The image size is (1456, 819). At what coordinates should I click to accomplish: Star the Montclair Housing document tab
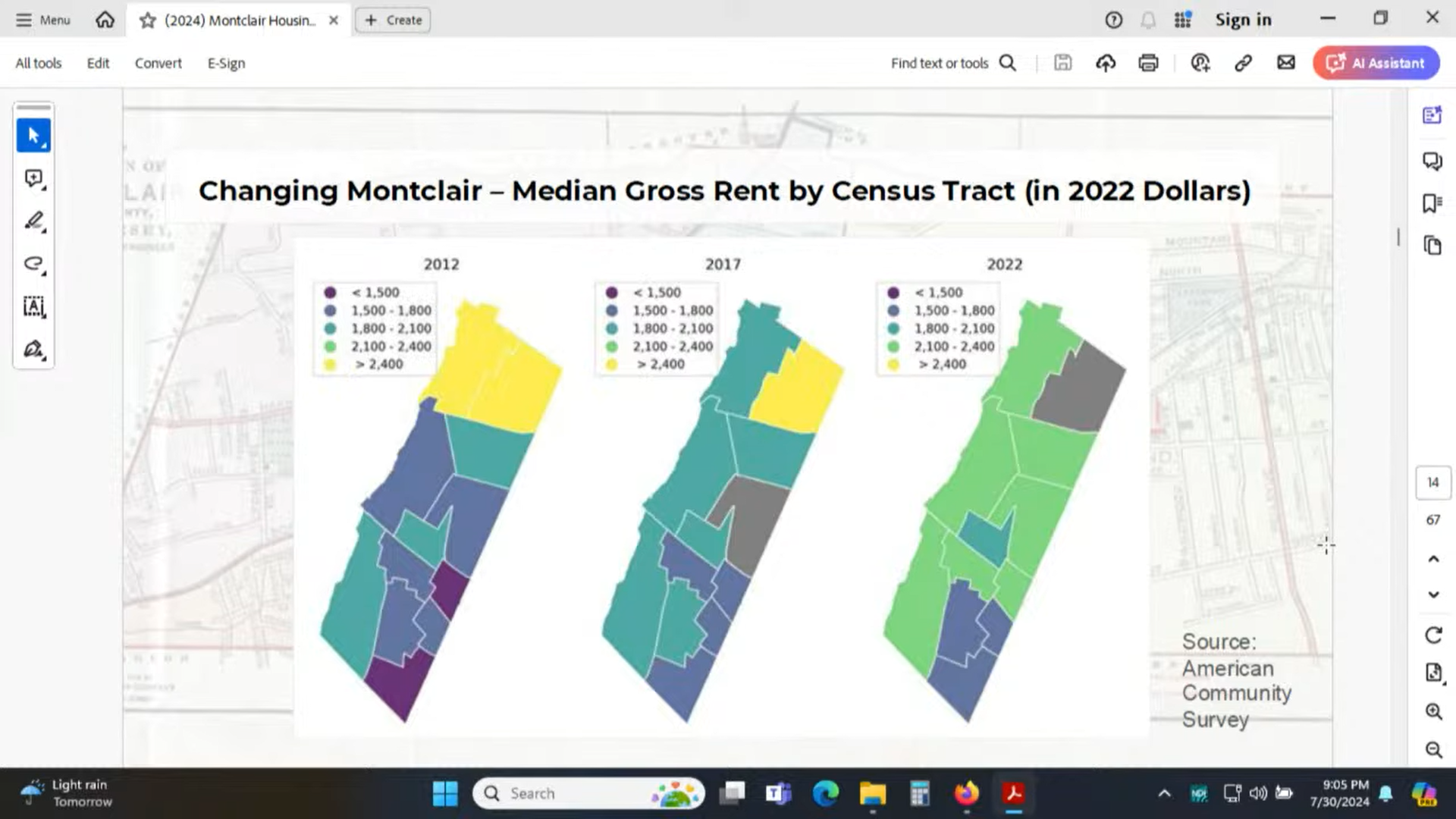148,20
